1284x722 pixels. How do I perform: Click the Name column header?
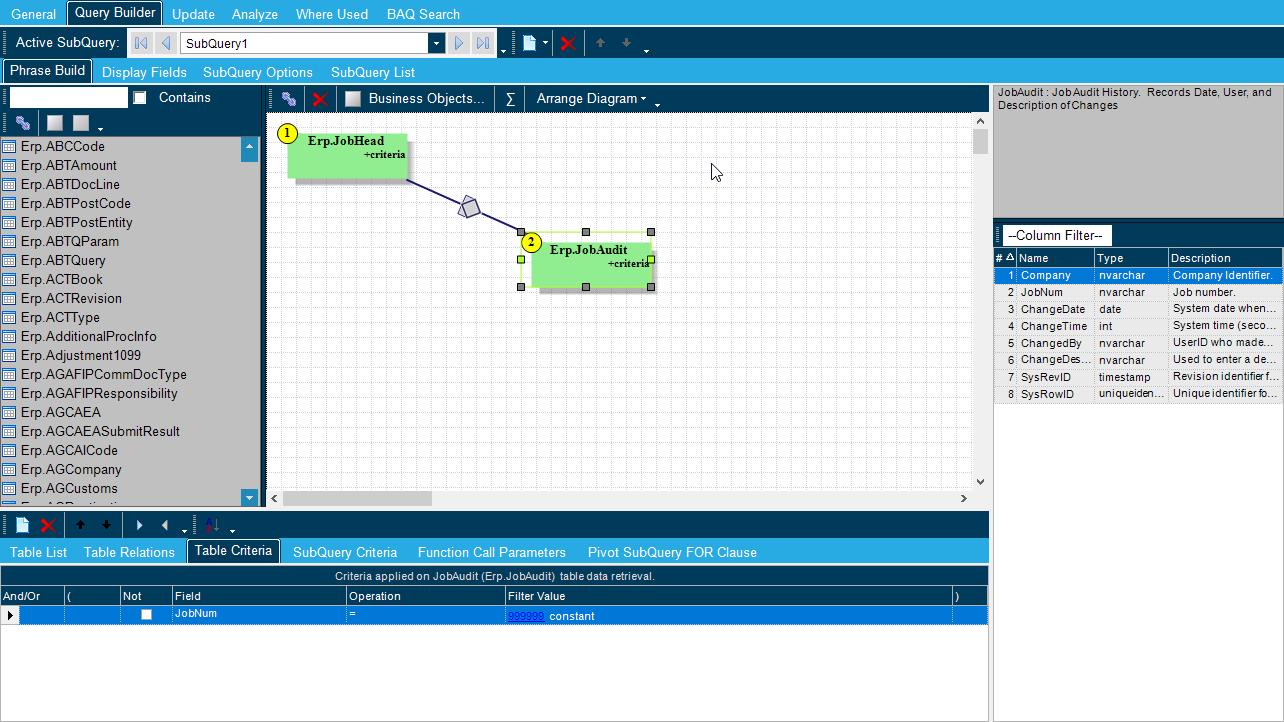[x=1055, y=258]
